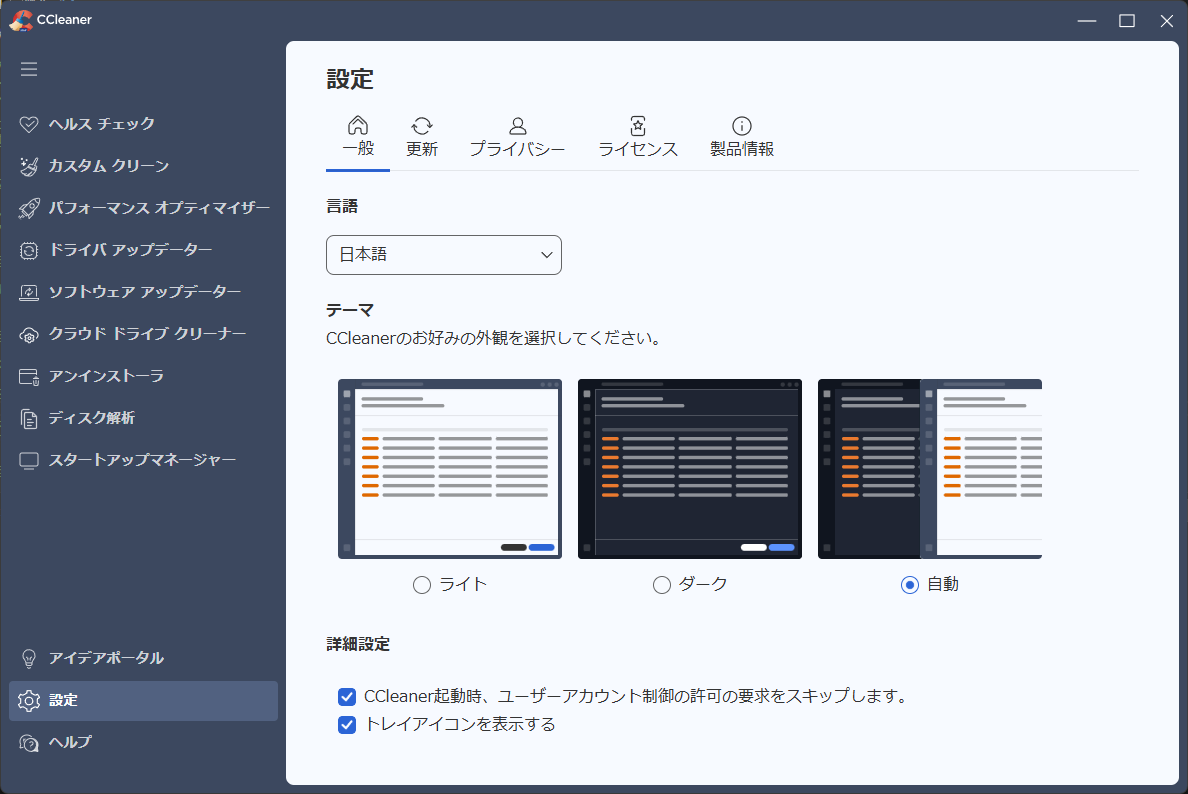
Task: Open the 製品情報 tab label
Action: (742, 149)
